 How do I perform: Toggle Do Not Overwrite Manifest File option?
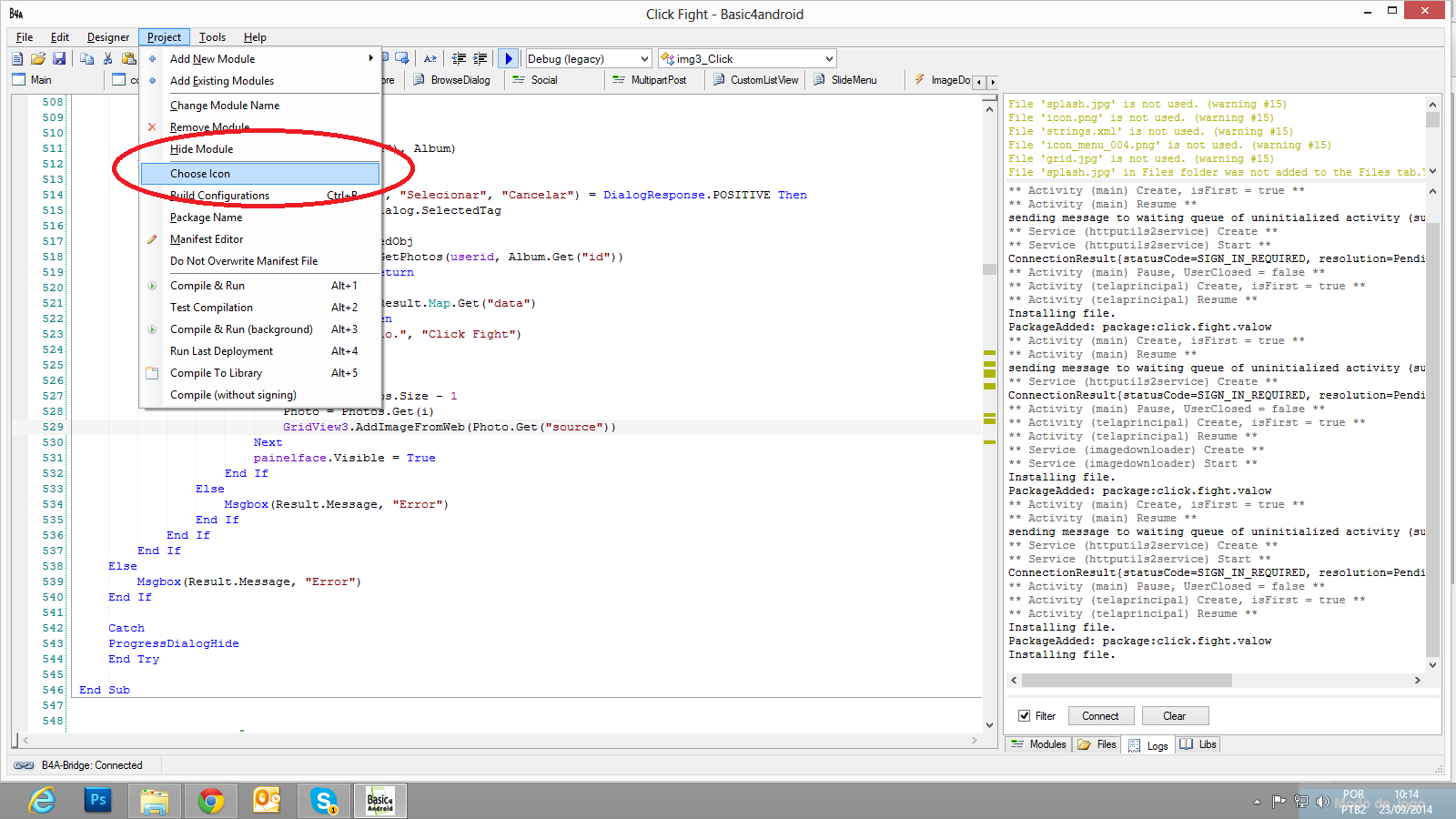click(x=244, y=261)
